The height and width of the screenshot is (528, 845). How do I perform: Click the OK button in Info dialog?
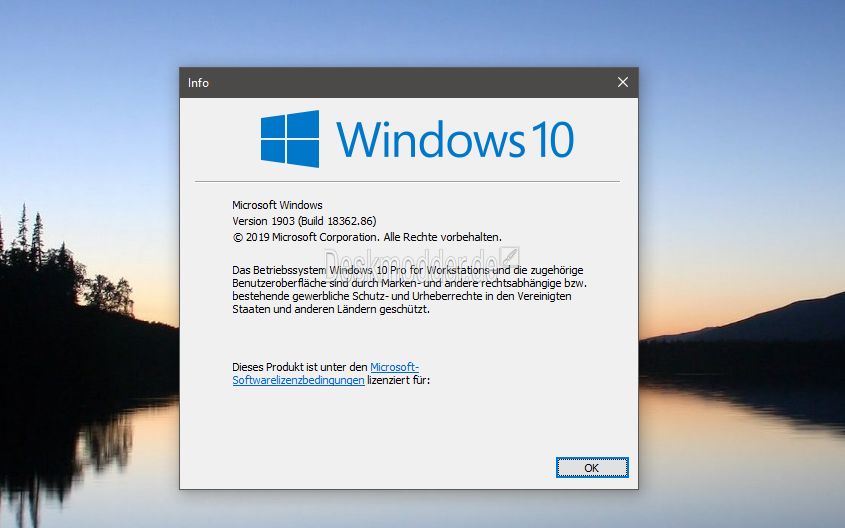592,468
